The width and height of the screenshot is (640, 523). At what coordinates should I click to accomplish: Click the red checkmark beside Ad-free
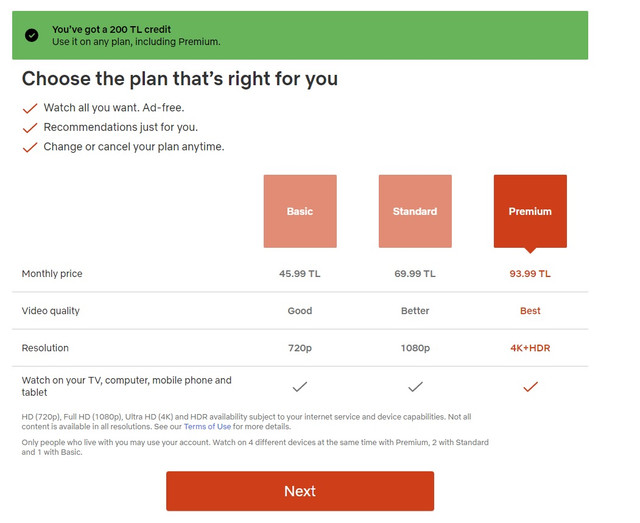pyautogui.click(x=30, y=108)
